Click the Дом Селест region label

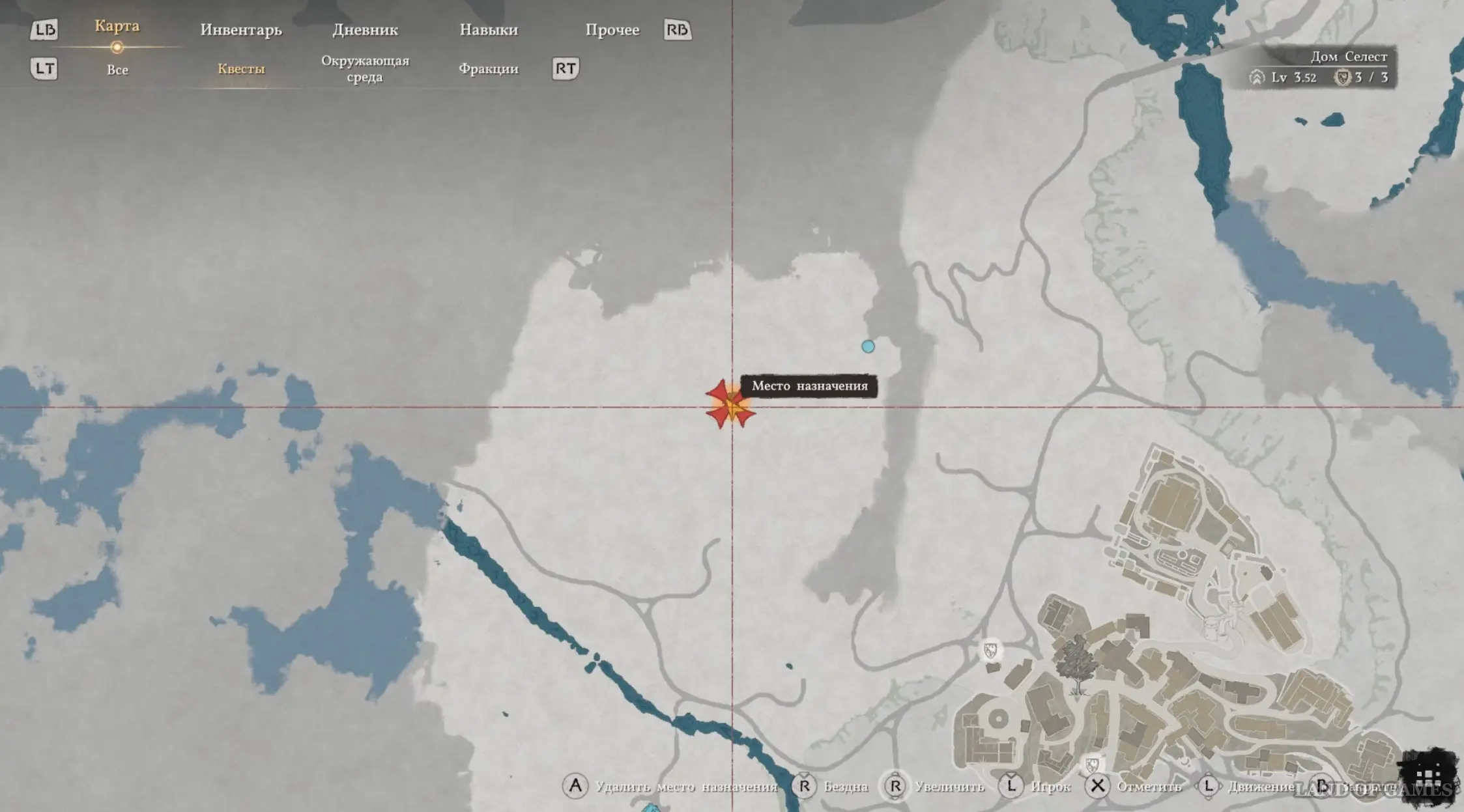tap(1348, 57)
